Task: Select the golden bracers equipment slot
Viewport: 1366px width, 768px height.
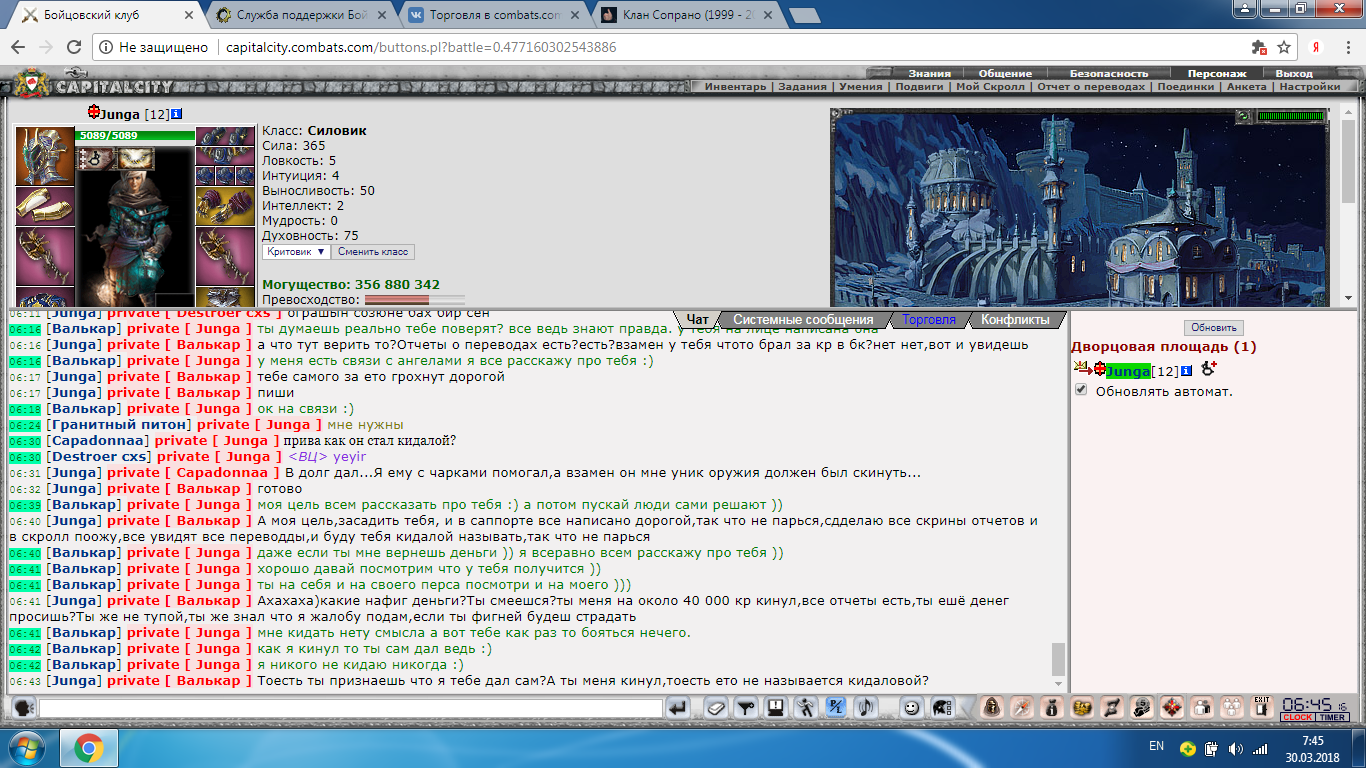Action: 45,205
